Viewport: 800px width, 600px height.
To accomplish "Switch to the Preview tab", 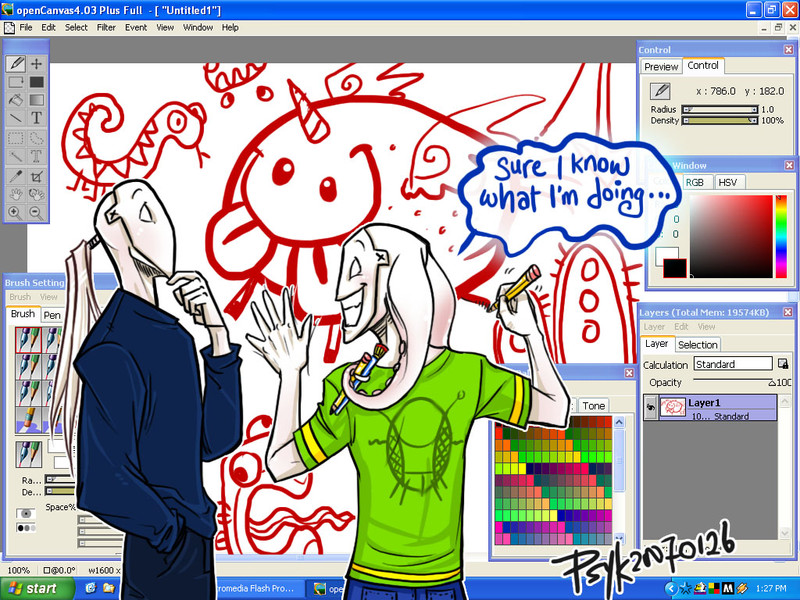I will (x=661, y=66).
